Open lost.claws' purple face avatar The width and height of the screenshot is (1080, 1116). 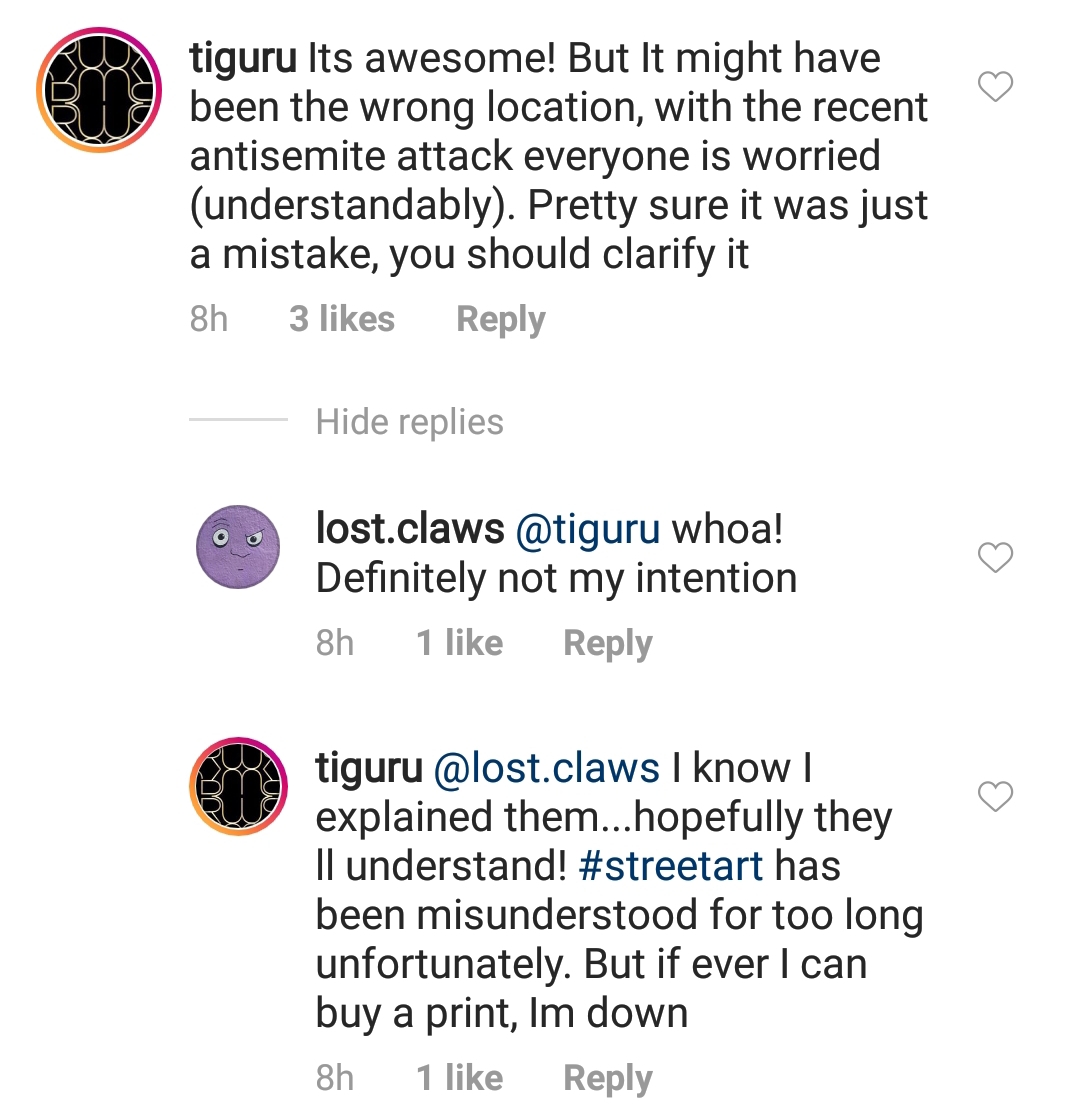[x=239, y=547]
